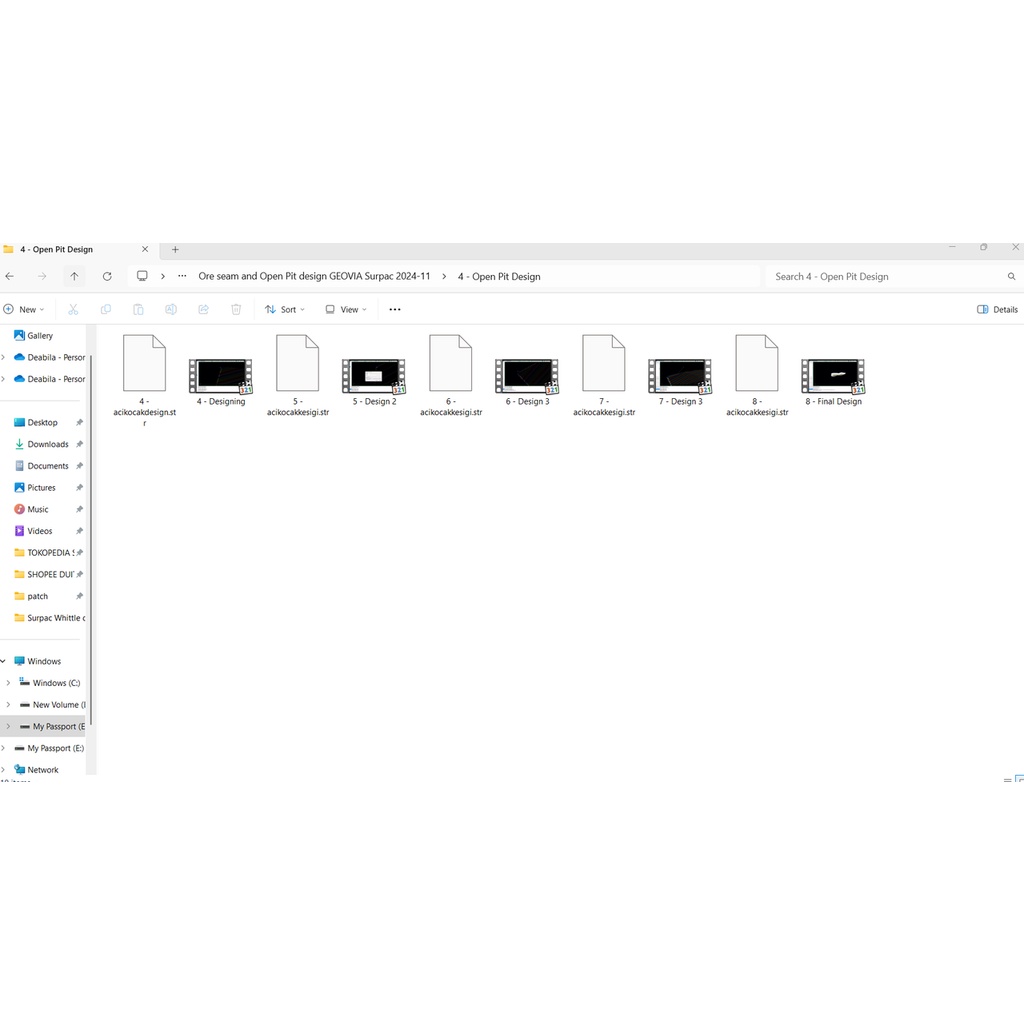This screenshot has width=1024, height=1024.
Task: Click the breadcrumb 'Ore seam and Open Pit design GEOVIA Surpac 2024-11'
Action: click(x=314, y=276)
